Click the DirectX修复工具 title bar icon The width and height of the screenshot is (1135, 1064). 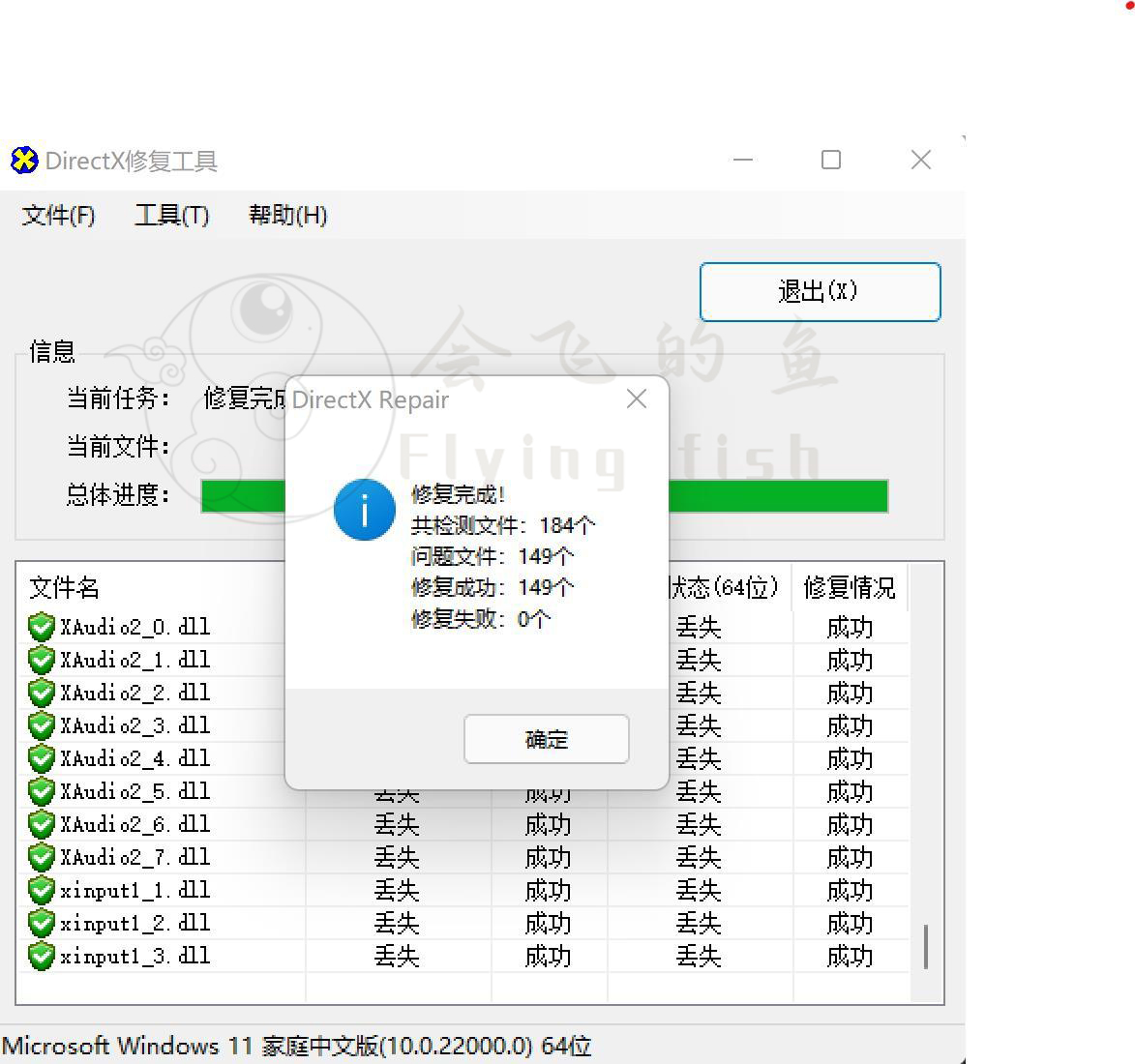click(24, 160)
